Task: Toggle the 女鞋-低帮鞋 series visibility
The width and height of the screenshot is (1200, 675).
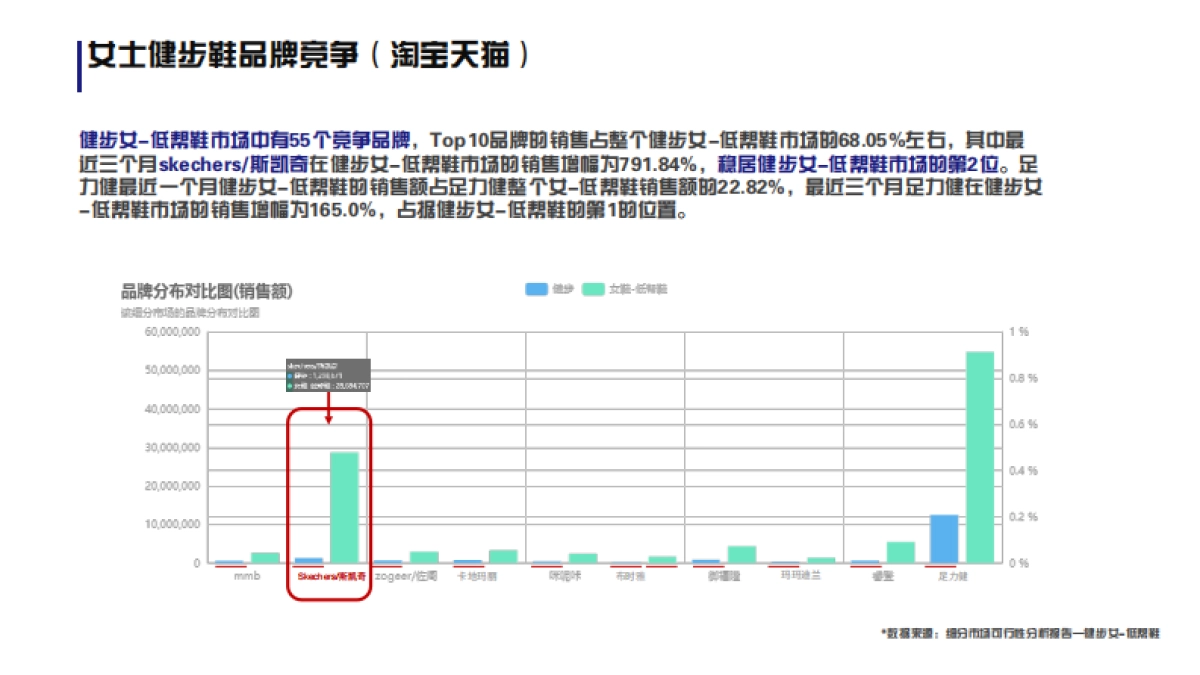Action: click(x=592, y=288)
